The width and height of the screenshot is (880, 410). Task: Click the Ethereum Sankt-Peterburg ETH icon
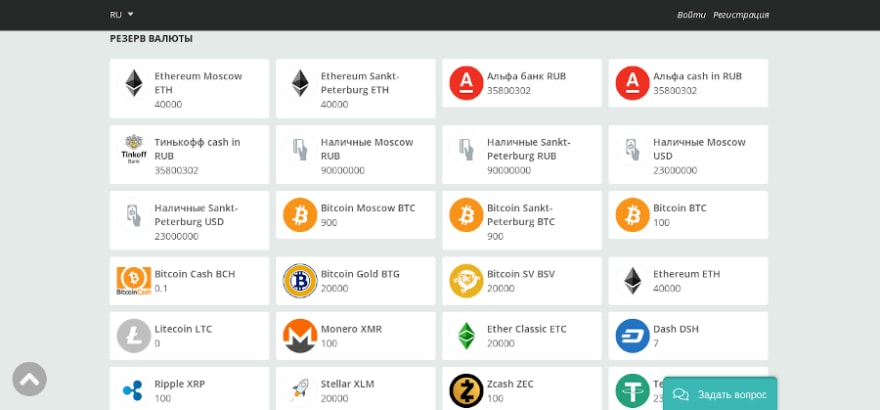click(300, 83)
